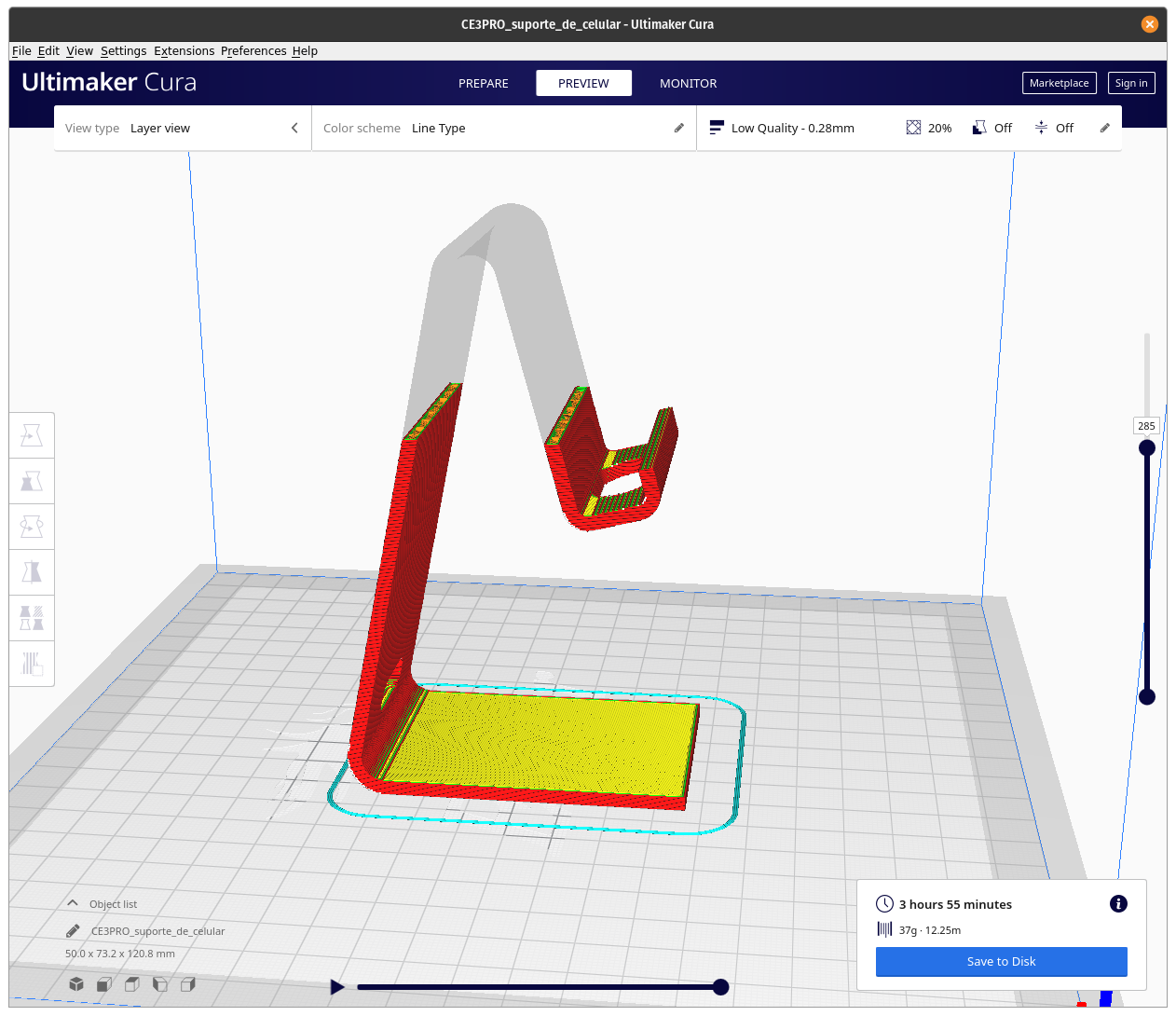Open the Edit menu
This screenshot has width=1176, height=1016.
(48, 51)
